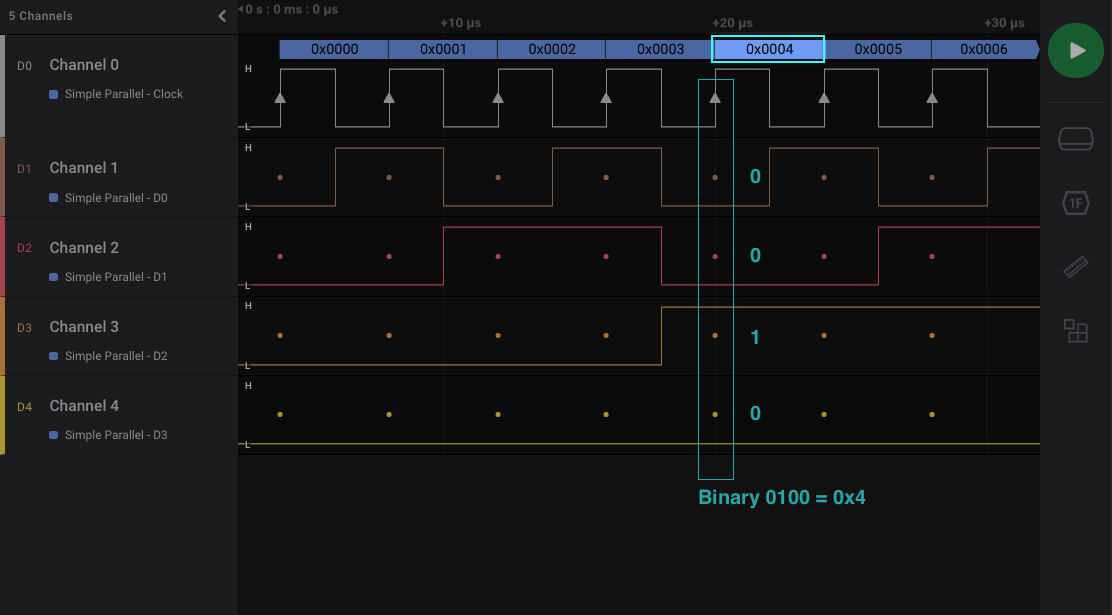Open the extensions panel icon
This screenshot has width=1112, height=615.
pos(1075,331)
